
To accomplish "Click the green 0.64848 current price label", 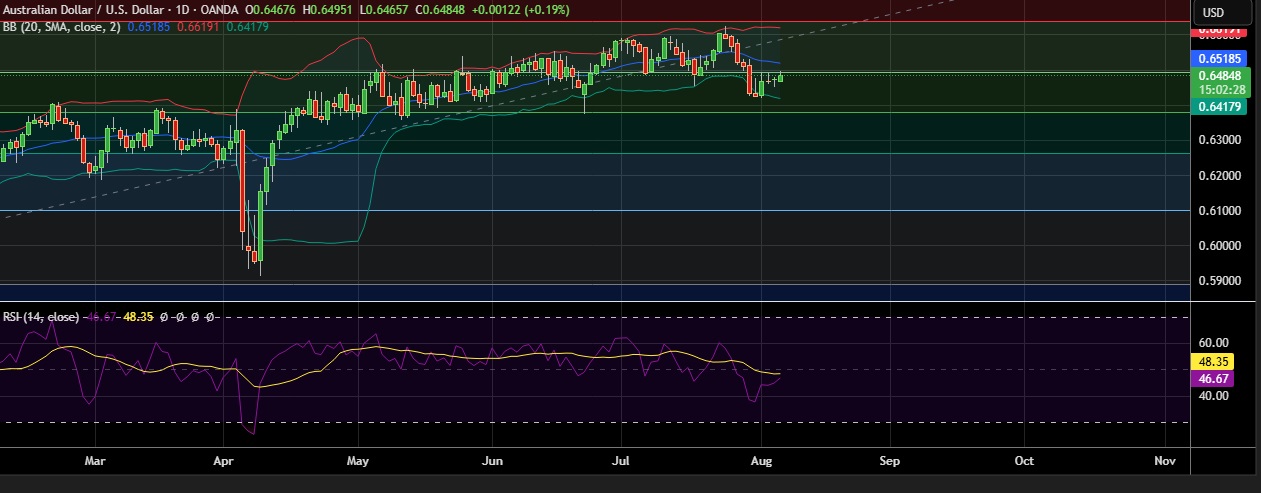I will [1220, 75].
